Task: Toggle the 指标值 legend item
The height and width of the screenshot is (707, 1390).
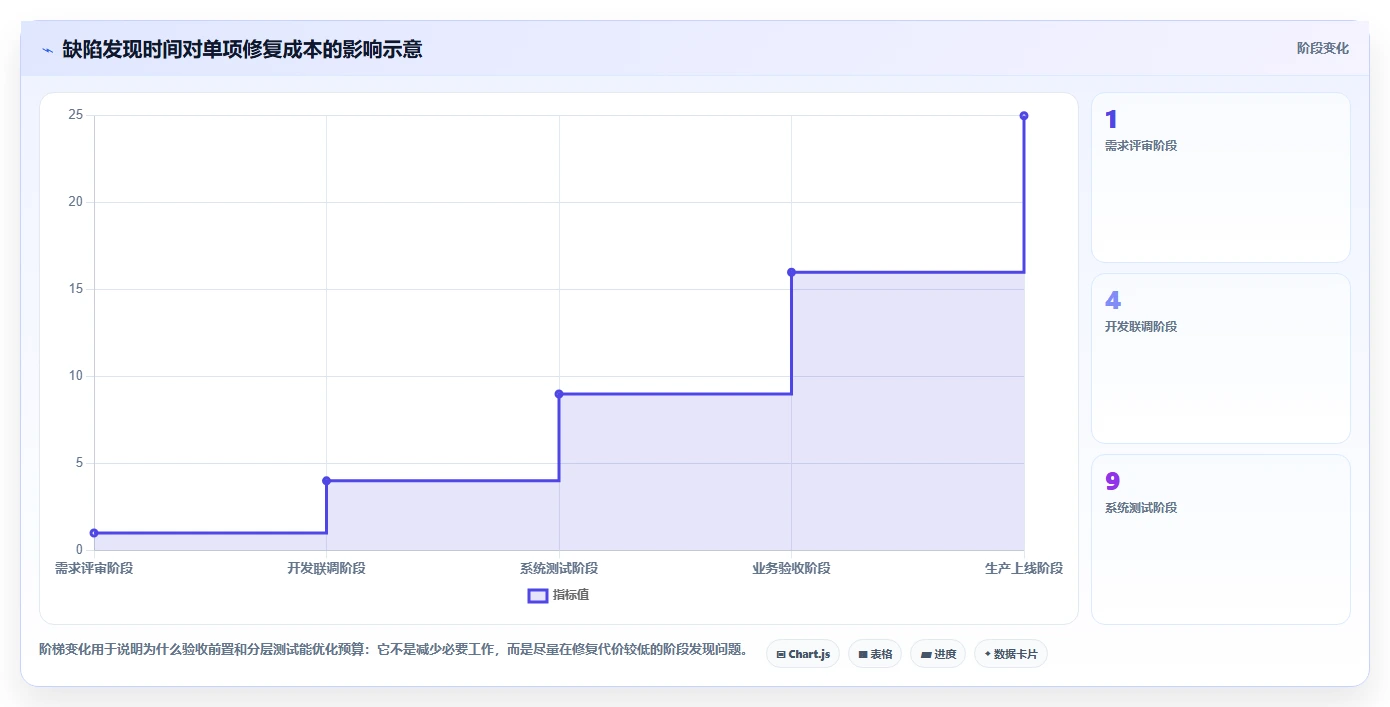Action: click(x=558, y=595)
